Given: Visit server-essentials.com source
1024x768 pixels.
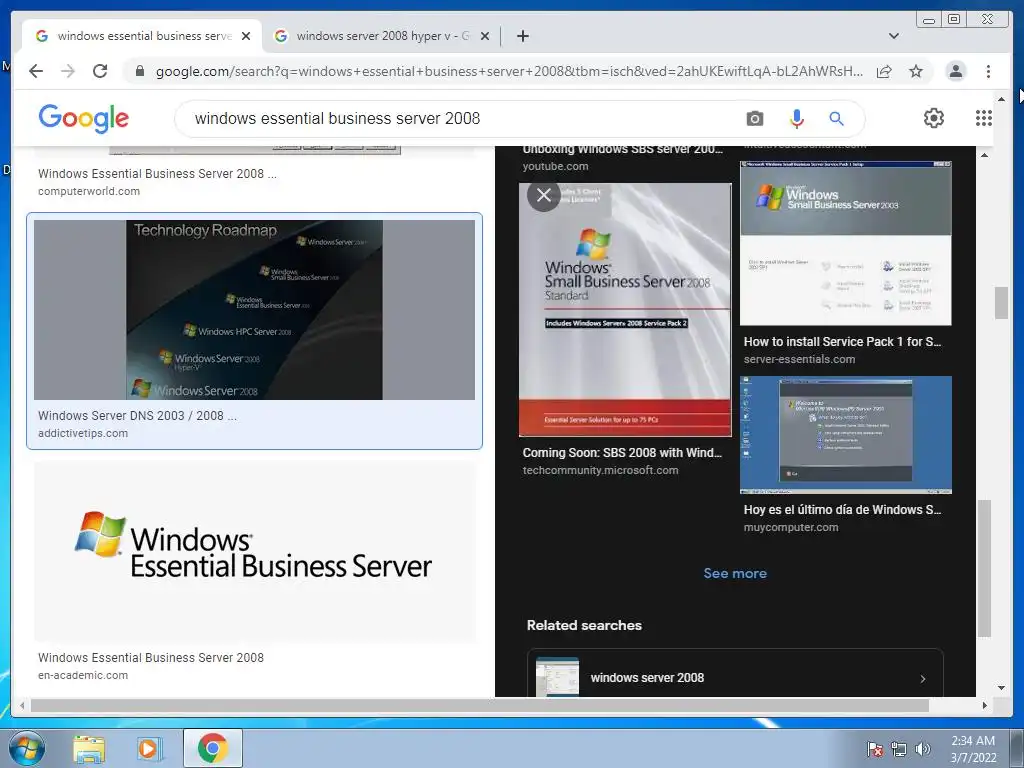Looking at the screenshot, I should point(799,359).
